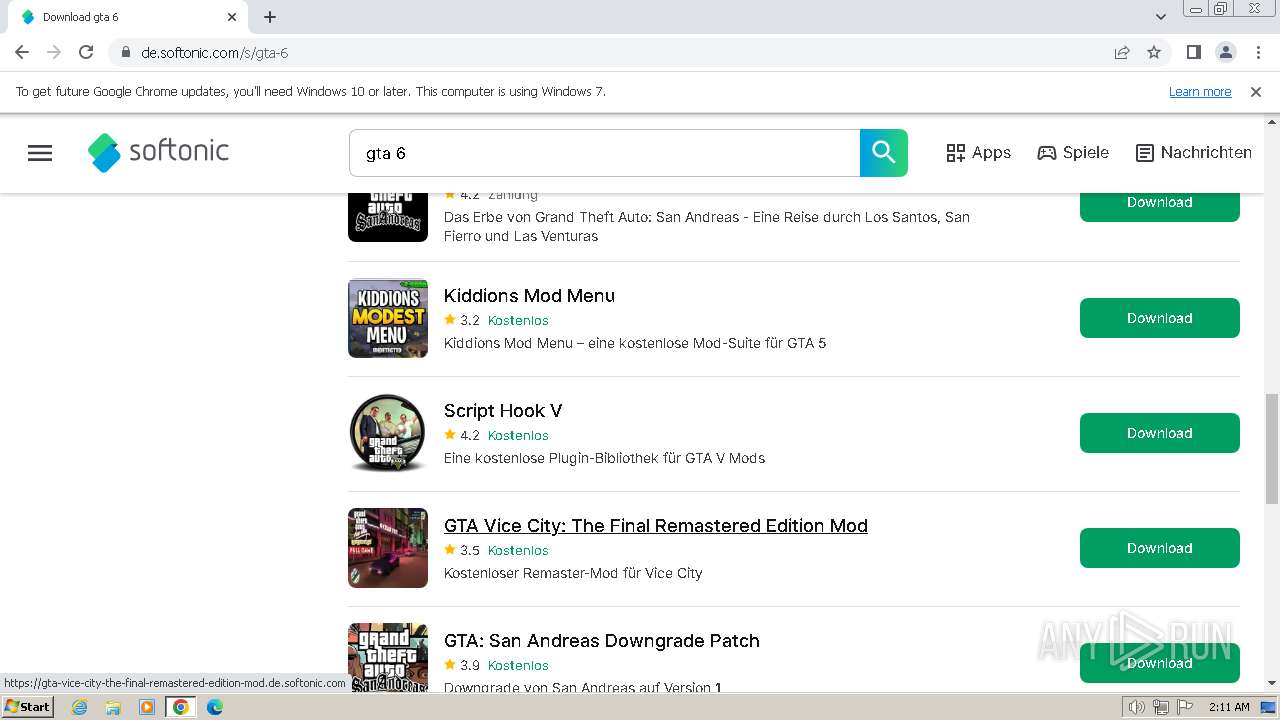This screenshot has height=720, width=1280.
Task: Download Kiddions Mod Menu
Action: point(1160,318)
